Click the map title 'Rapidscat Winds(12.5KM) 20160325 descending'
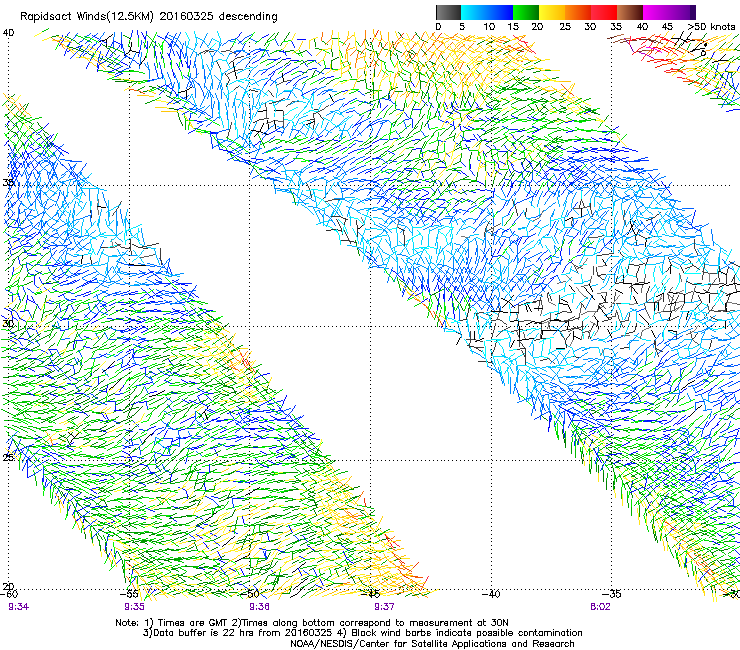The image size is (740, 650). [x=149, y=17]
